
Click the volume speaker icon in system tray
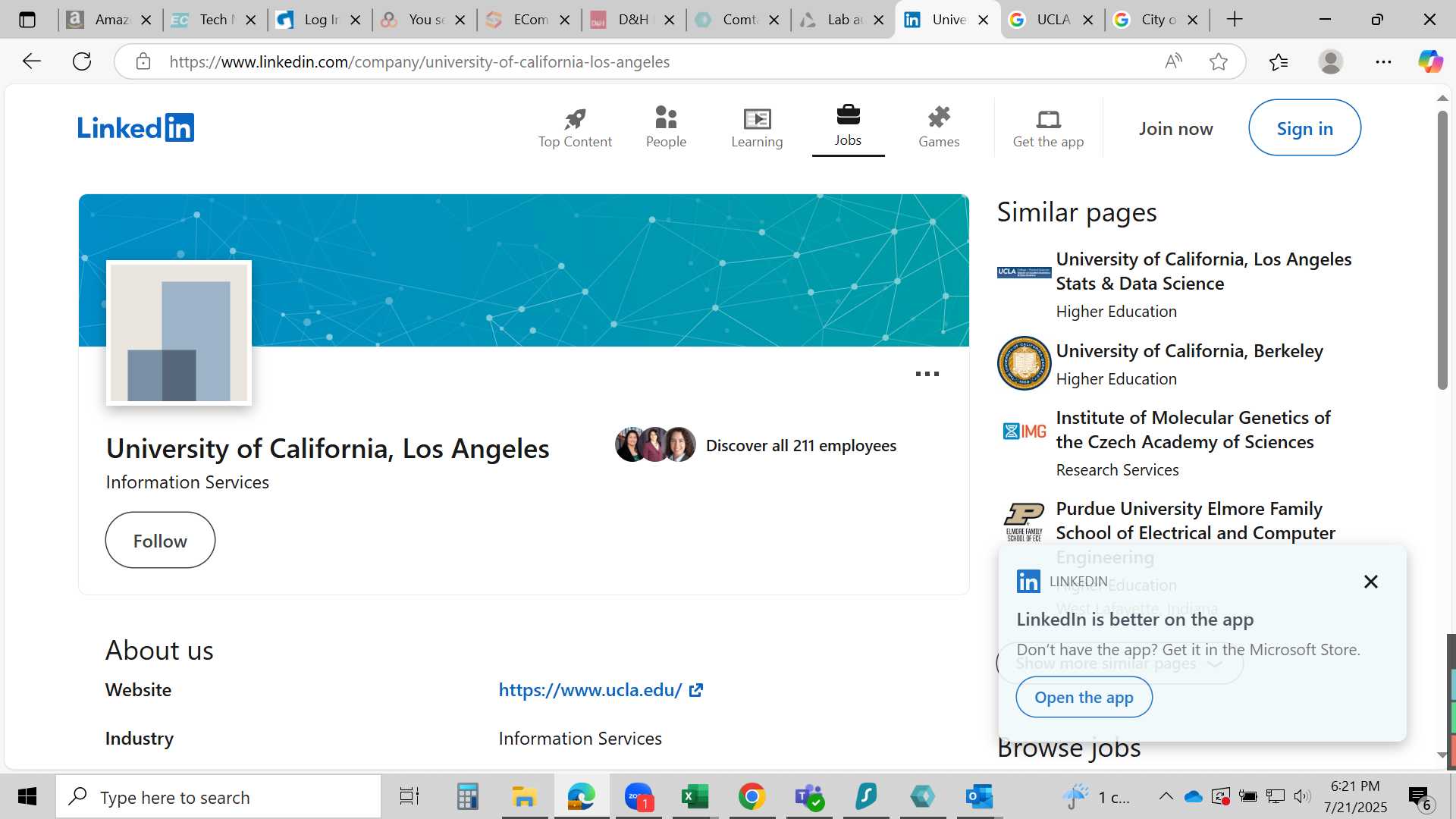(1302, 796)
